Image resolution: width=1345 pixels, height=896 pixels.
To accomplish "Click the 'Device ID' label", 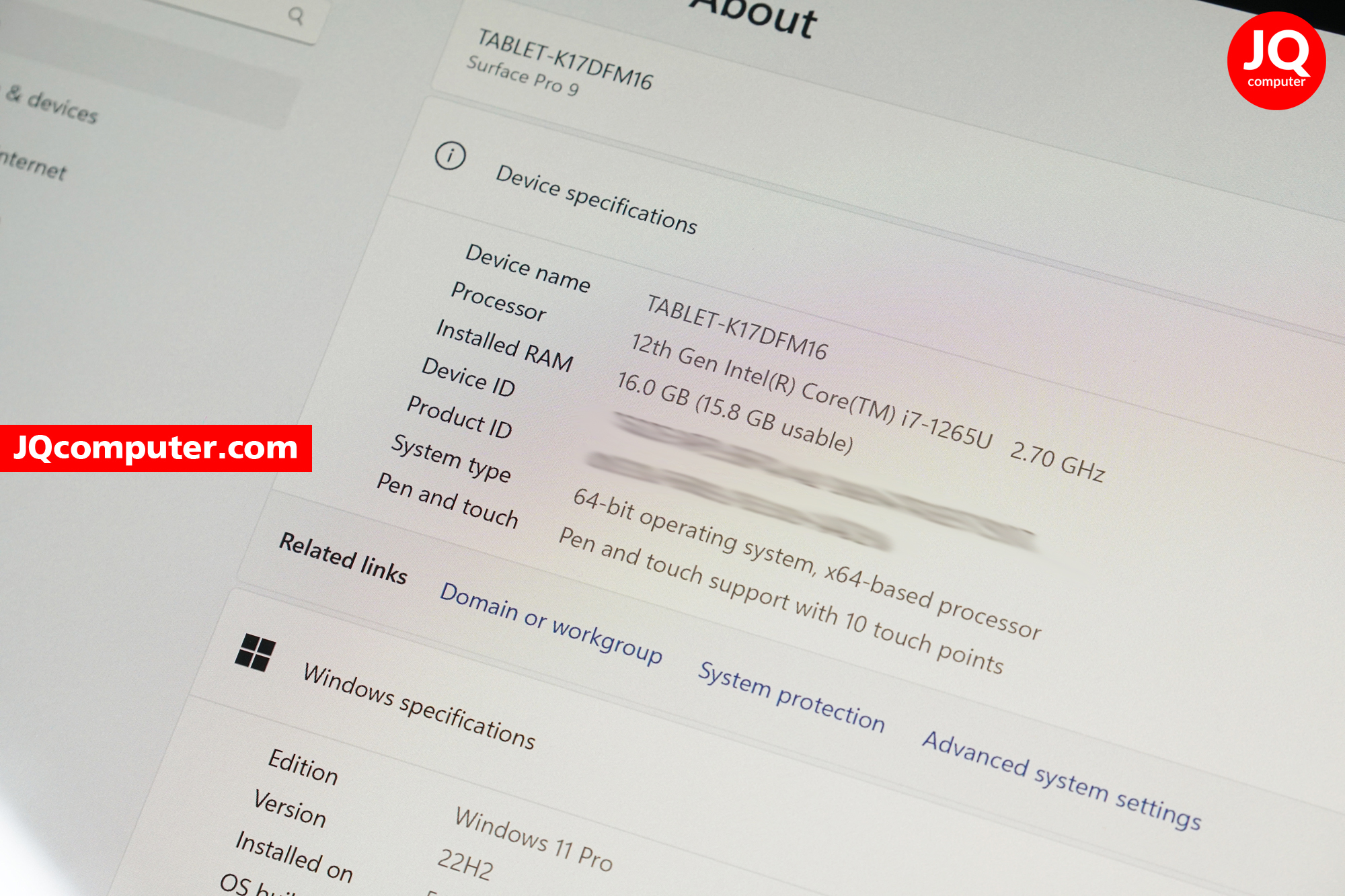I will 468,377.
